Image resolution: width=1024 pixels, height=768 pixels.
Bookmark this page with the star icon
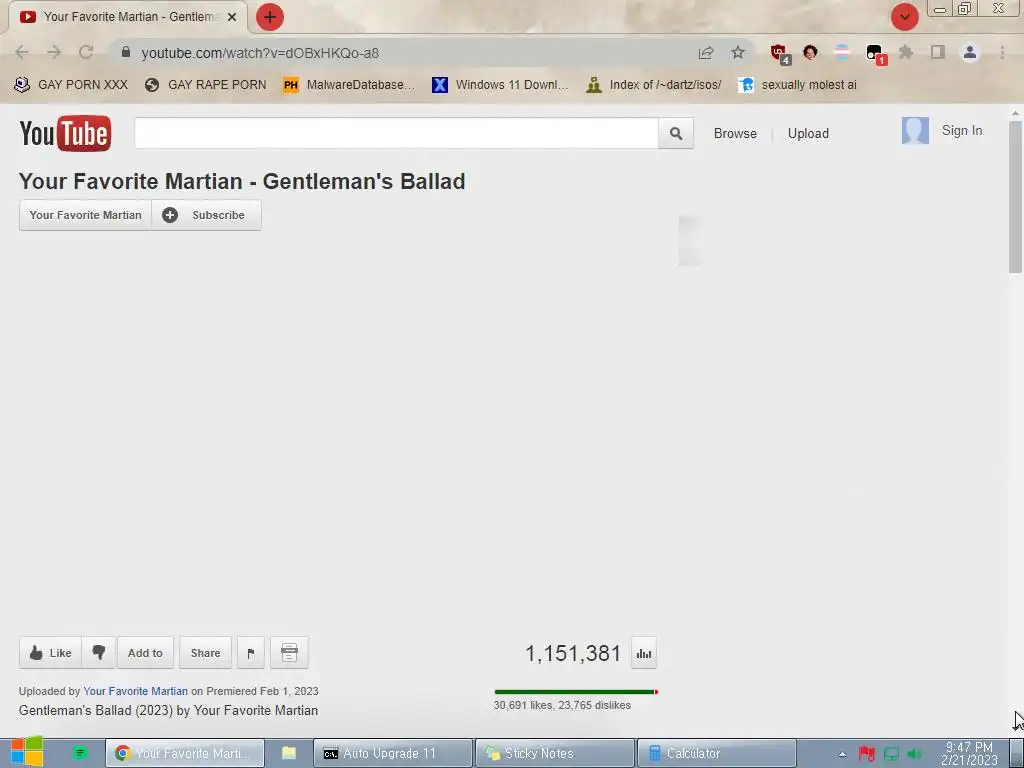point(738,52)
